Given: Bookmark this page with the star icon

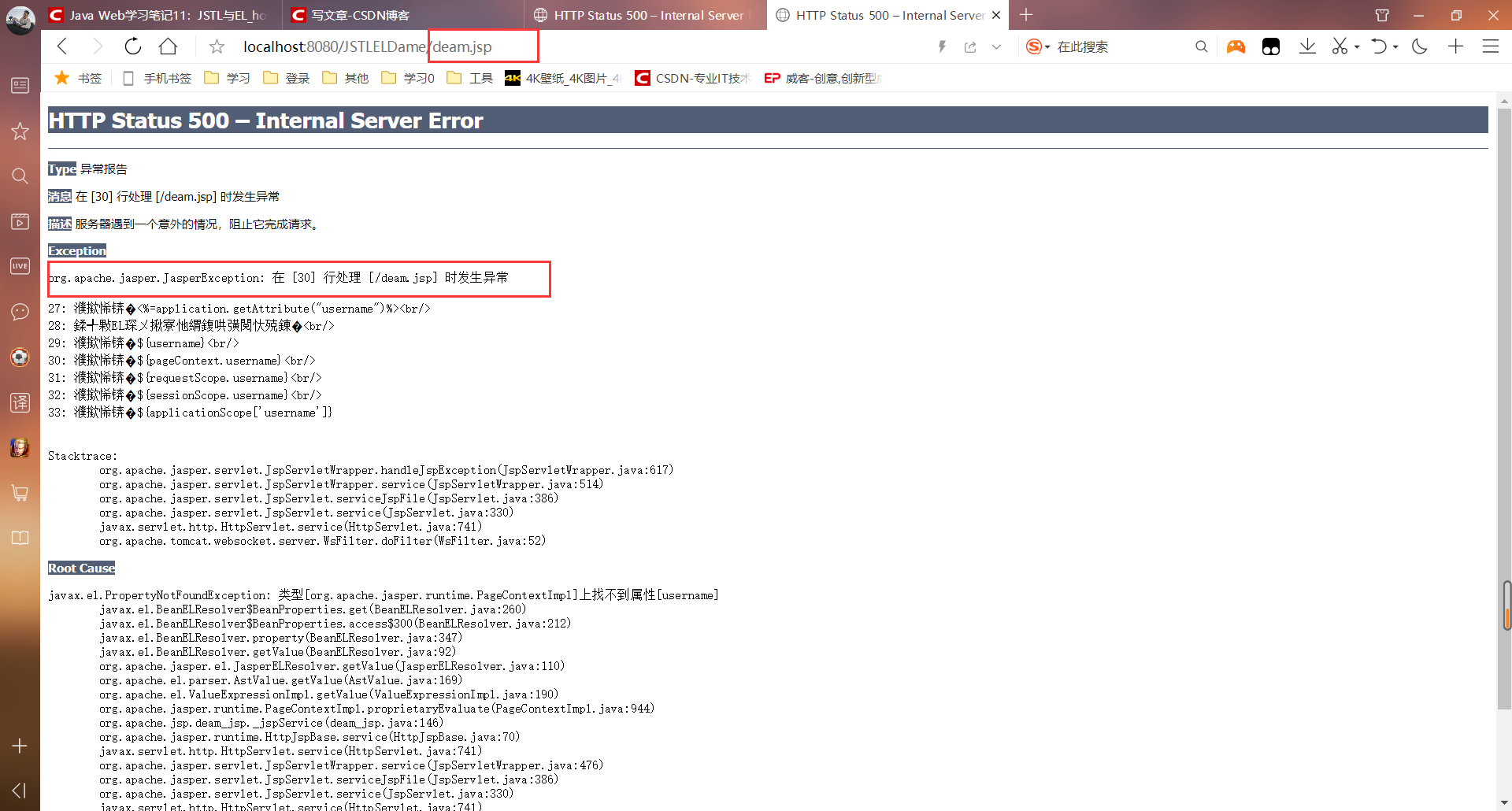Looking at the screenshot, I should pos(217,47).
